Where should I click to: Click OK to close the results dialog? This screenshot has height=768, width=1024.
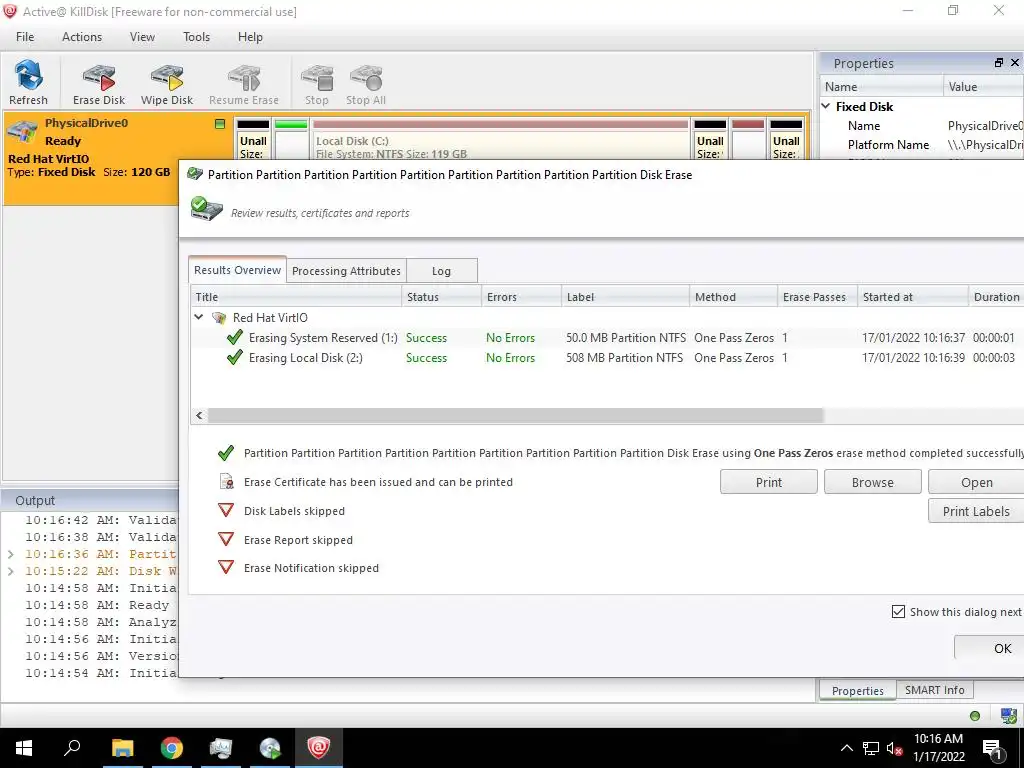coord(989,648)
